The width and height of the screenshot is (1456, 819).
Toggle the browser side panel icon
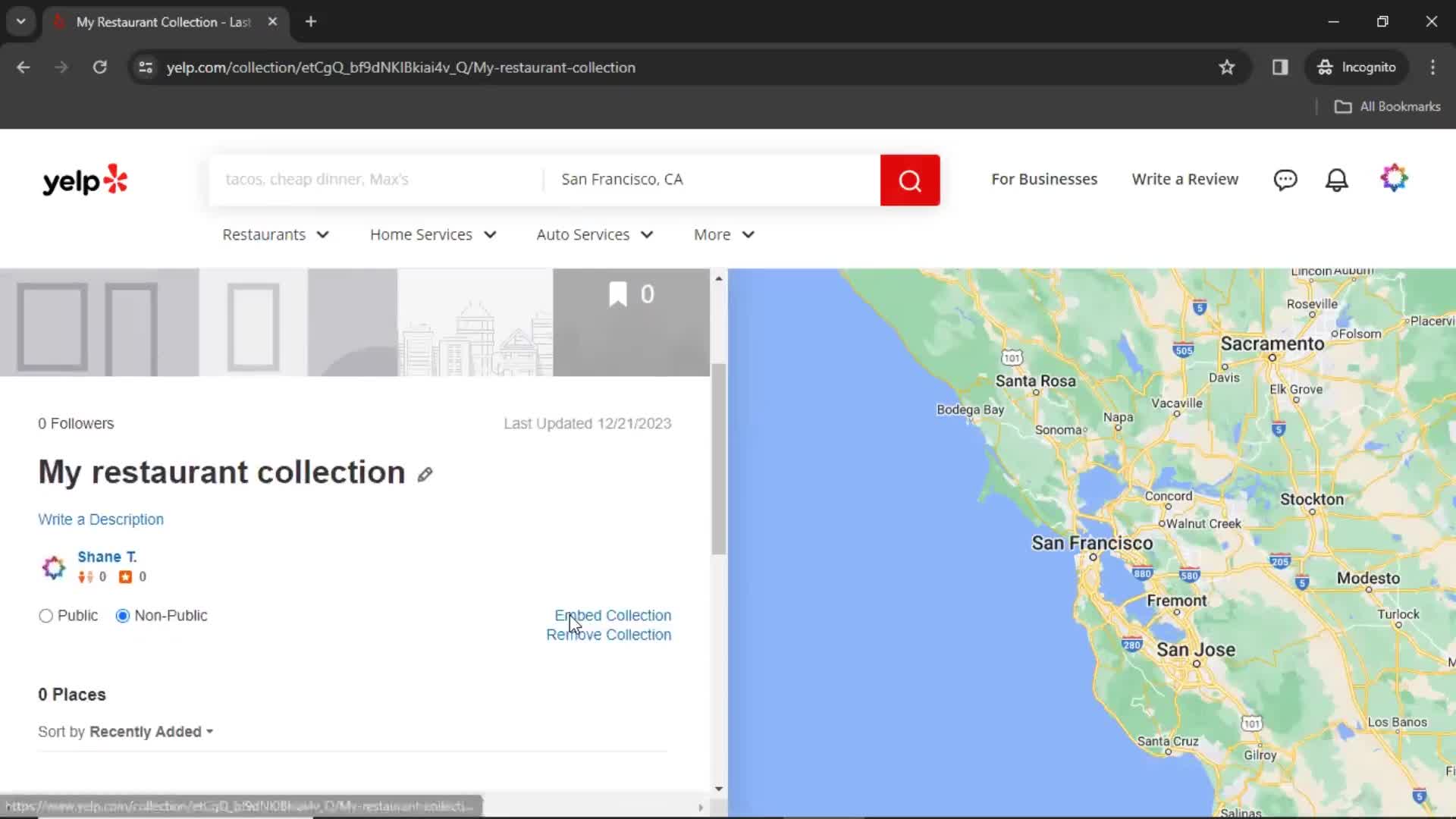(x=1280, y=67)
